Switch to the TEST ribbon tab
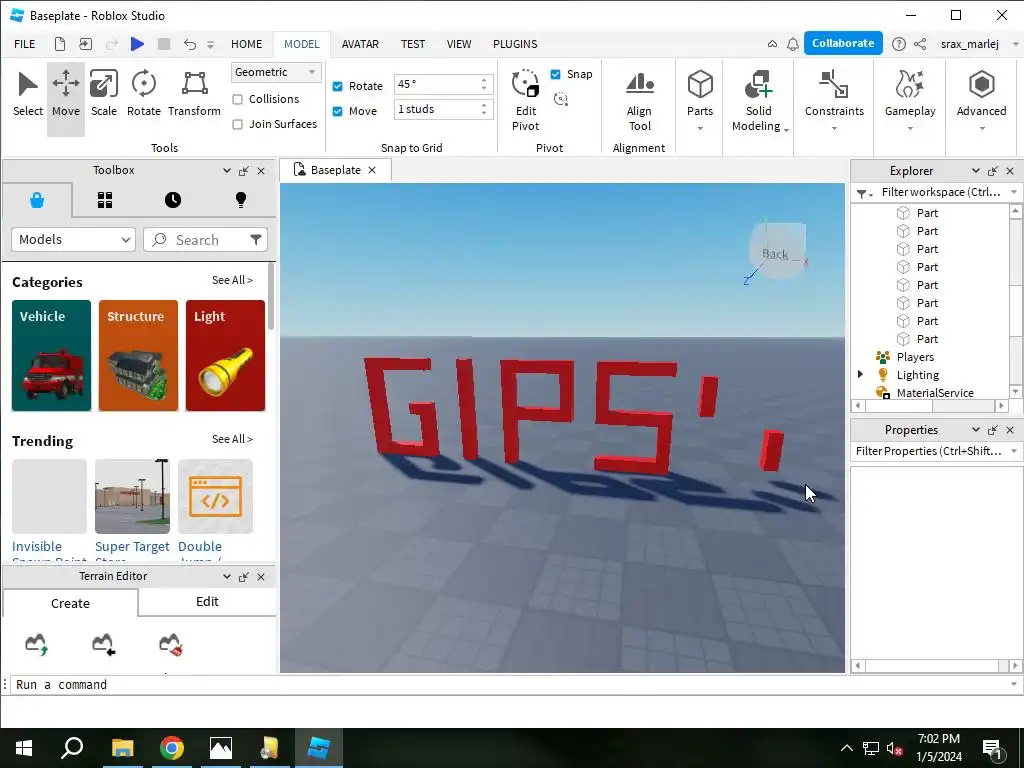Screen dimensions: 1024x768 [413, 44]
